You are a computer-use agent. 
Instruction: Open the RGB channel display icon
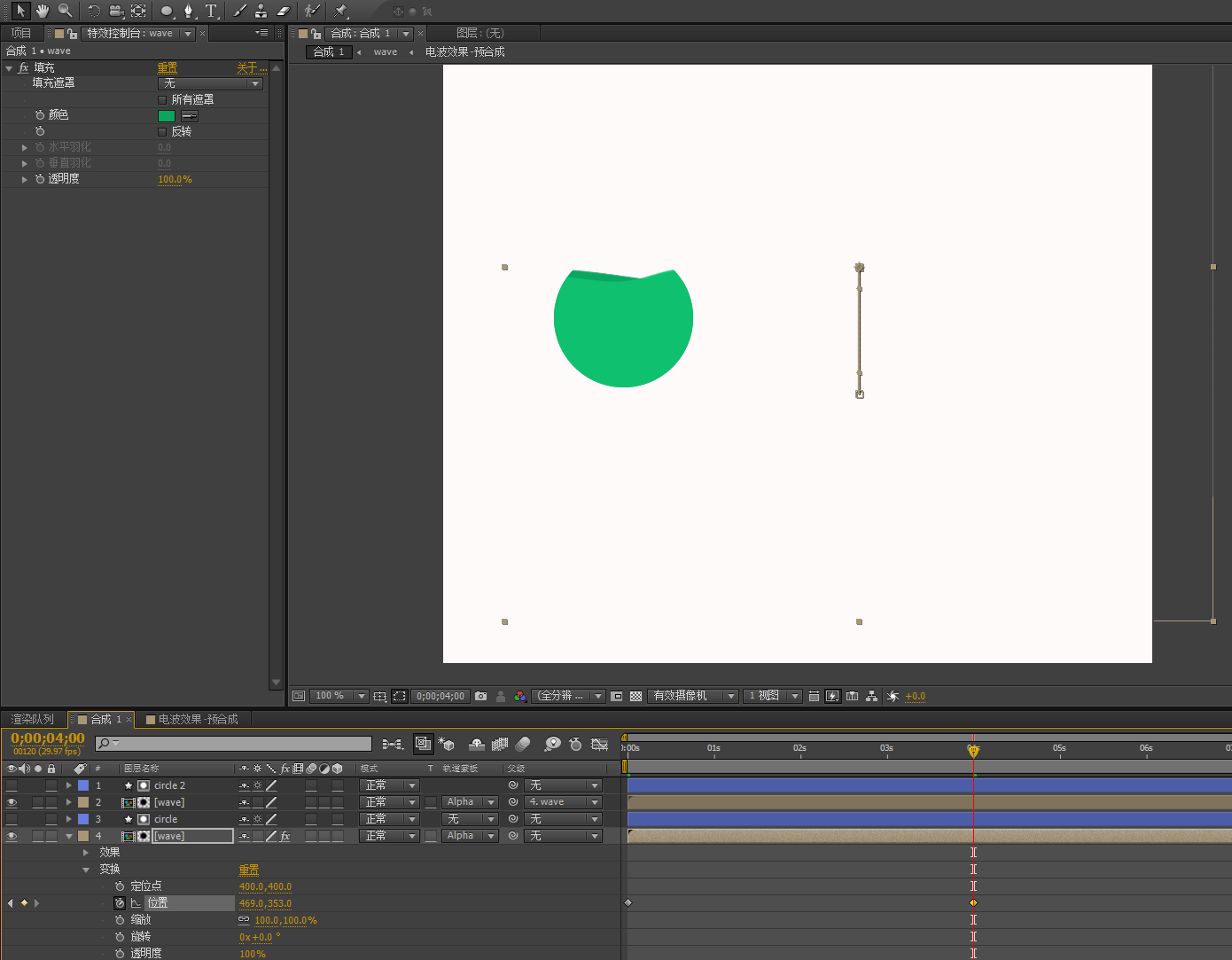click(x=520, y=697)
